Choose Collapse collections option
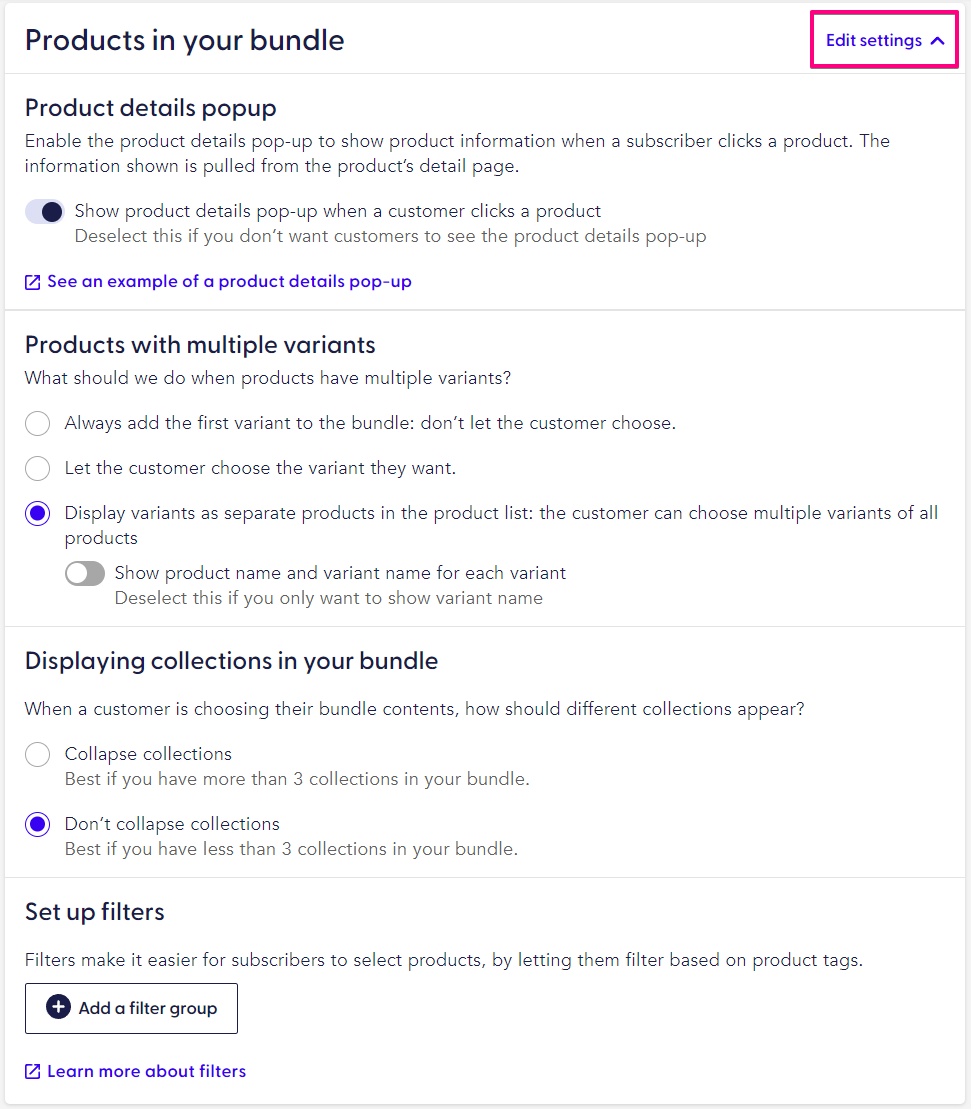The height and width of the screenshot is (1109, 971). click(37, 754)
